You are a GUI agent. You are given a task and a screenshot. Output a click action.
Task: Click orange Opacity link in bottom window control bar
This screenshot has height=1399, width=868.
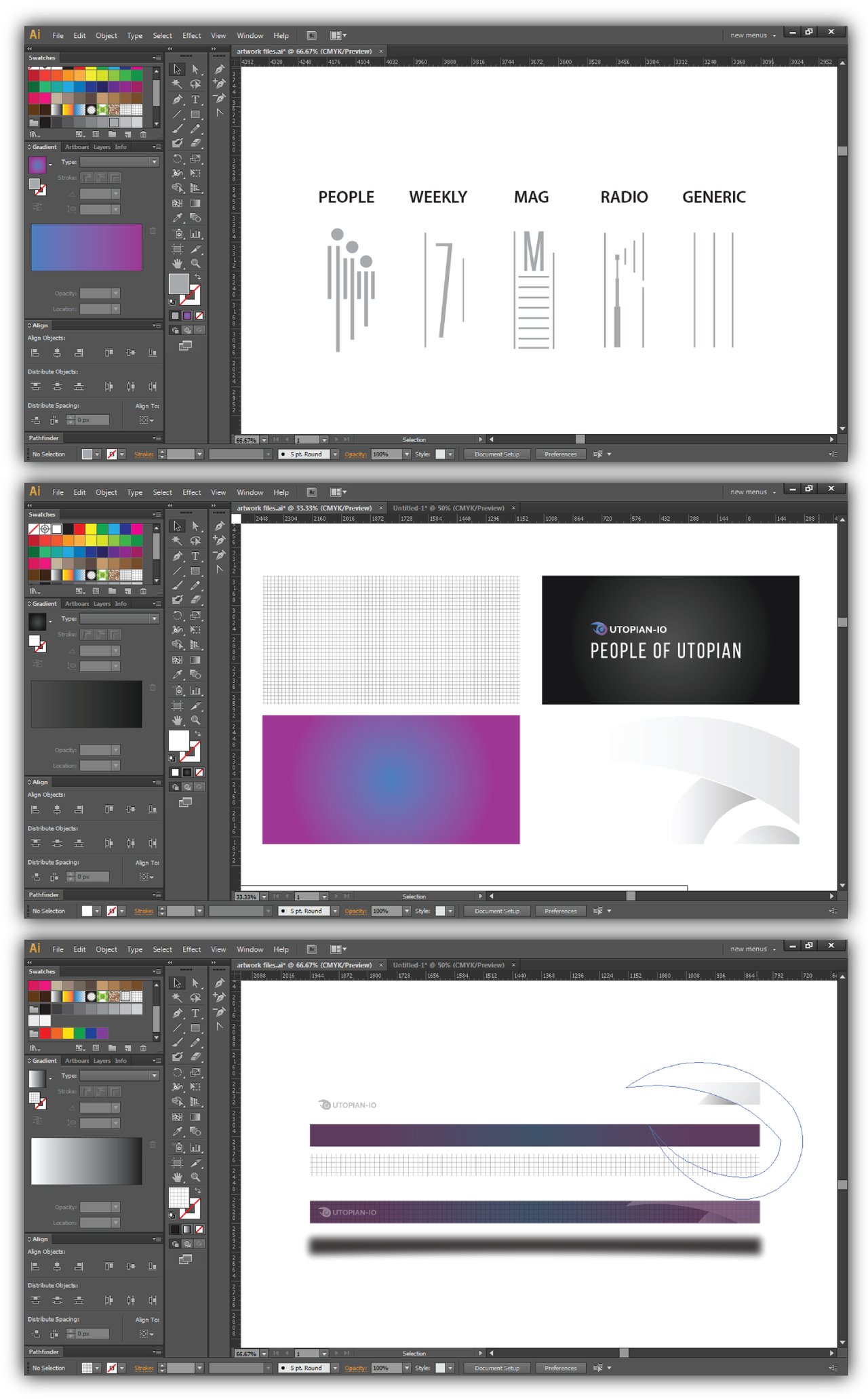pos(355,1368)
